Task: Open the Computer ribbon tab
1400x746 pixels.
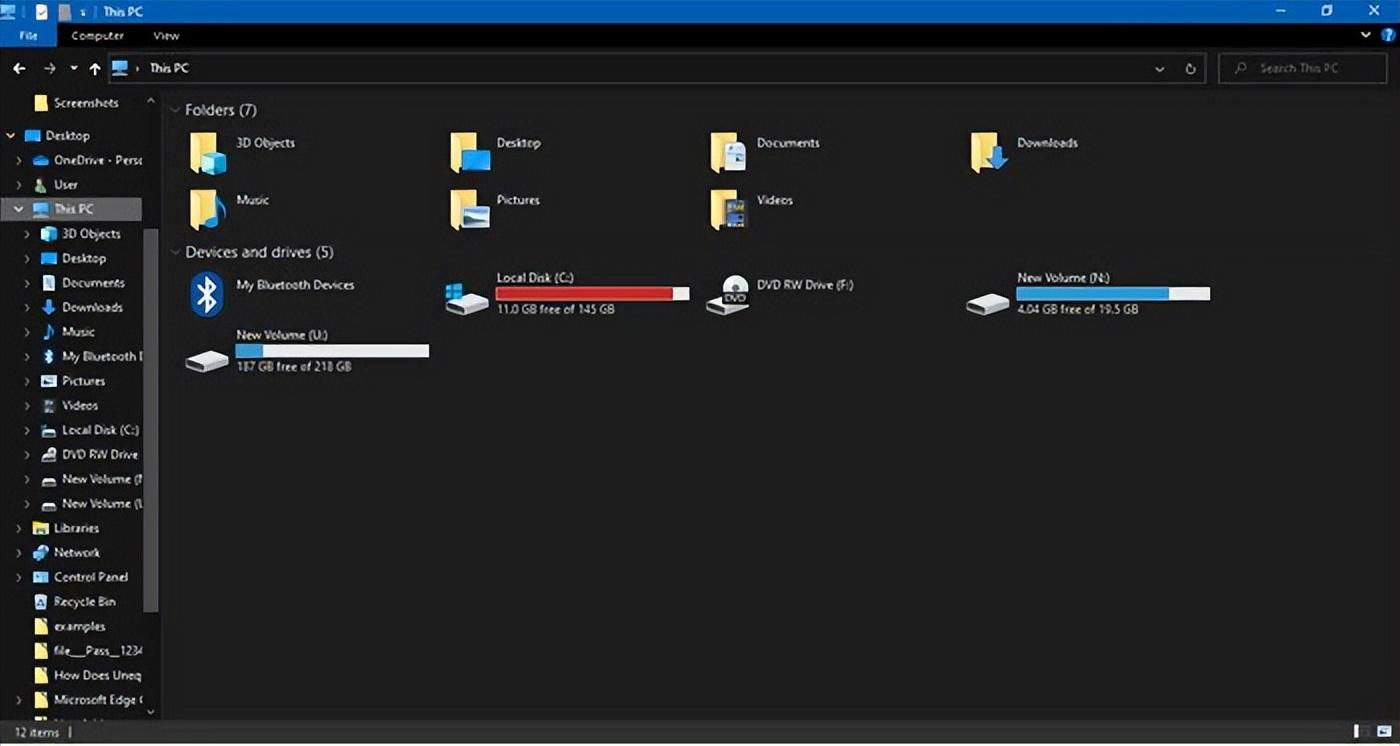Action: click(97, 35)
